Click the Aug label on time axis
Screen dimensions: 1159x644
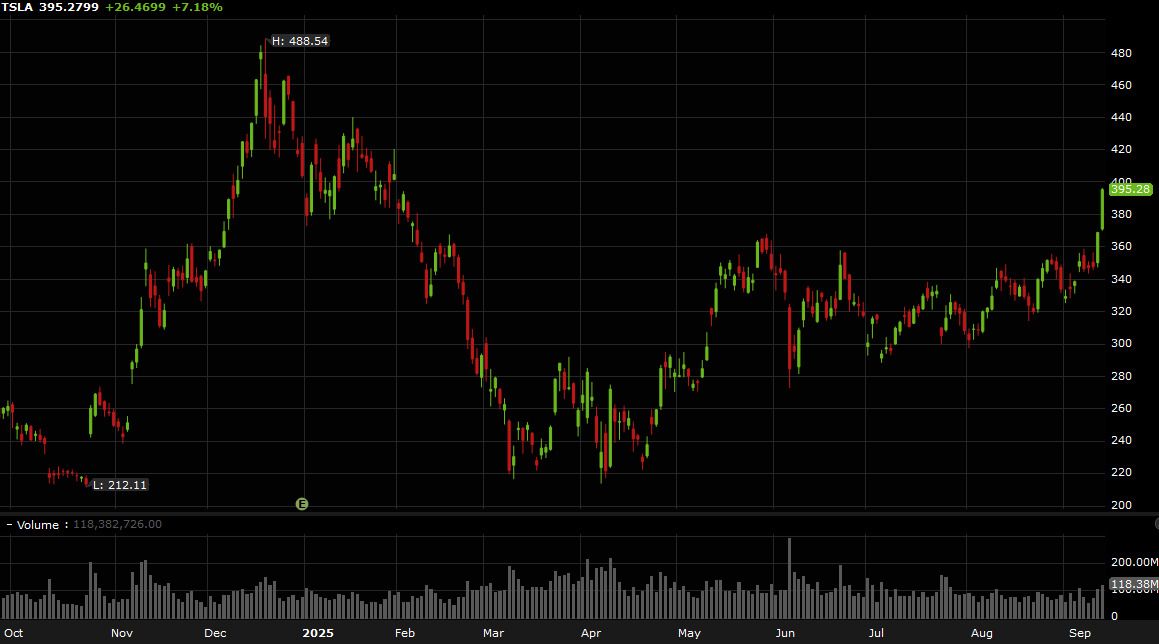click(982, 633)
